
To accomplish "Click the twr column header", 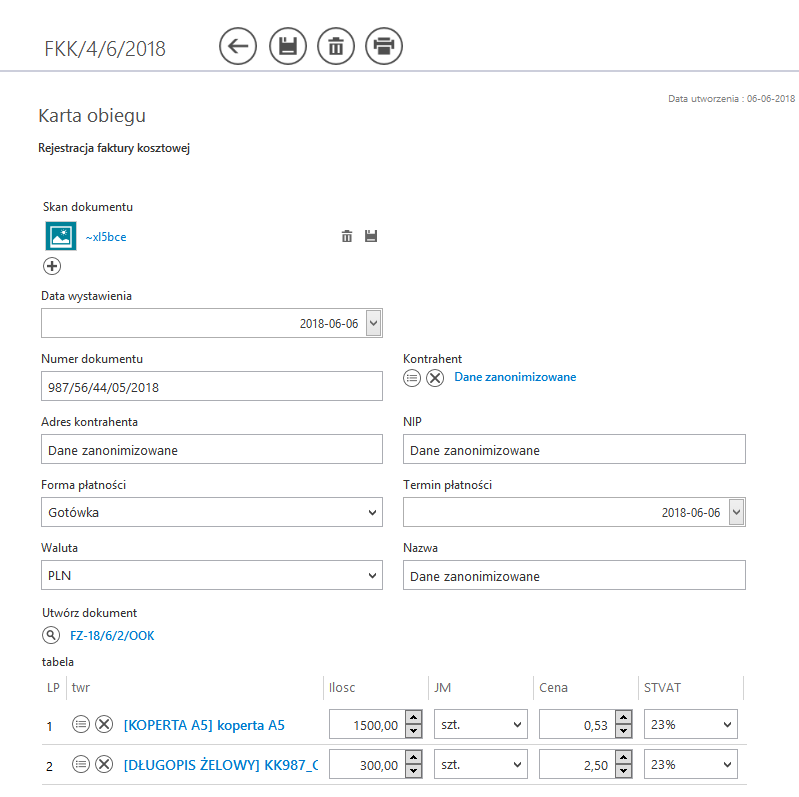I will [81, 688].
